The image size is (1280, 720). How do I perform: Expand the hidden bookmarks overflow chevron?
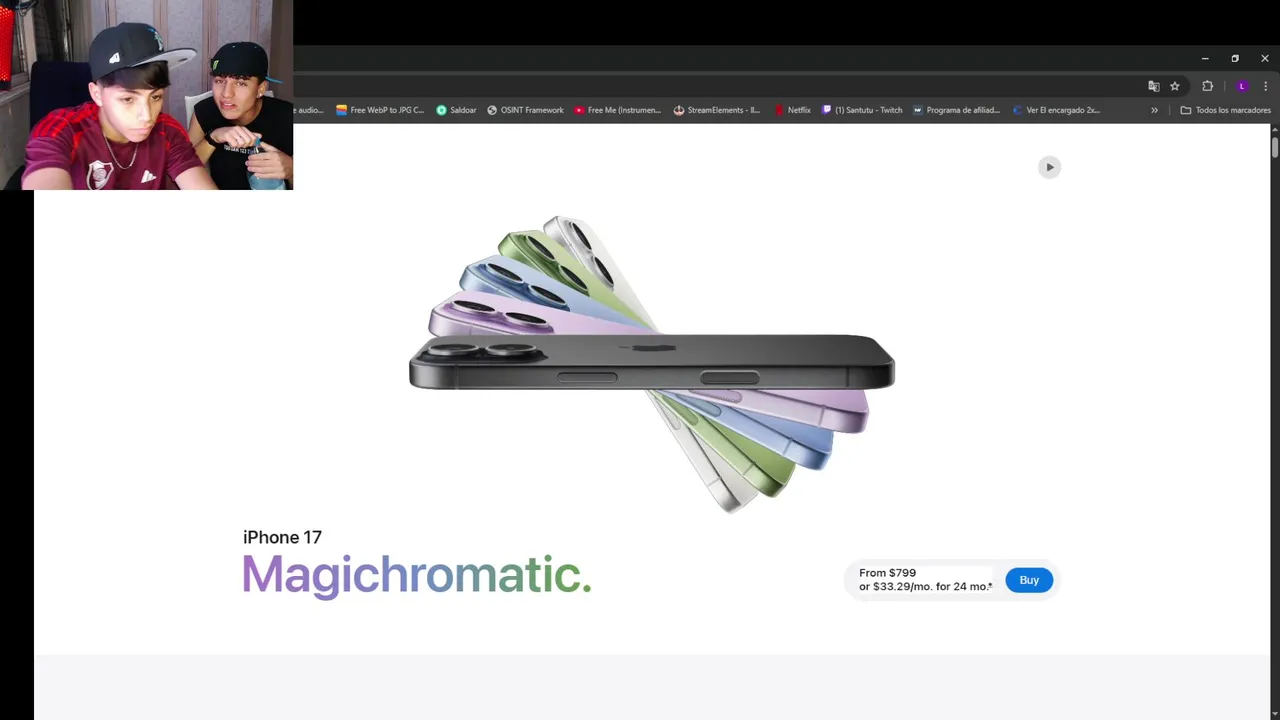coord(1154,110)
